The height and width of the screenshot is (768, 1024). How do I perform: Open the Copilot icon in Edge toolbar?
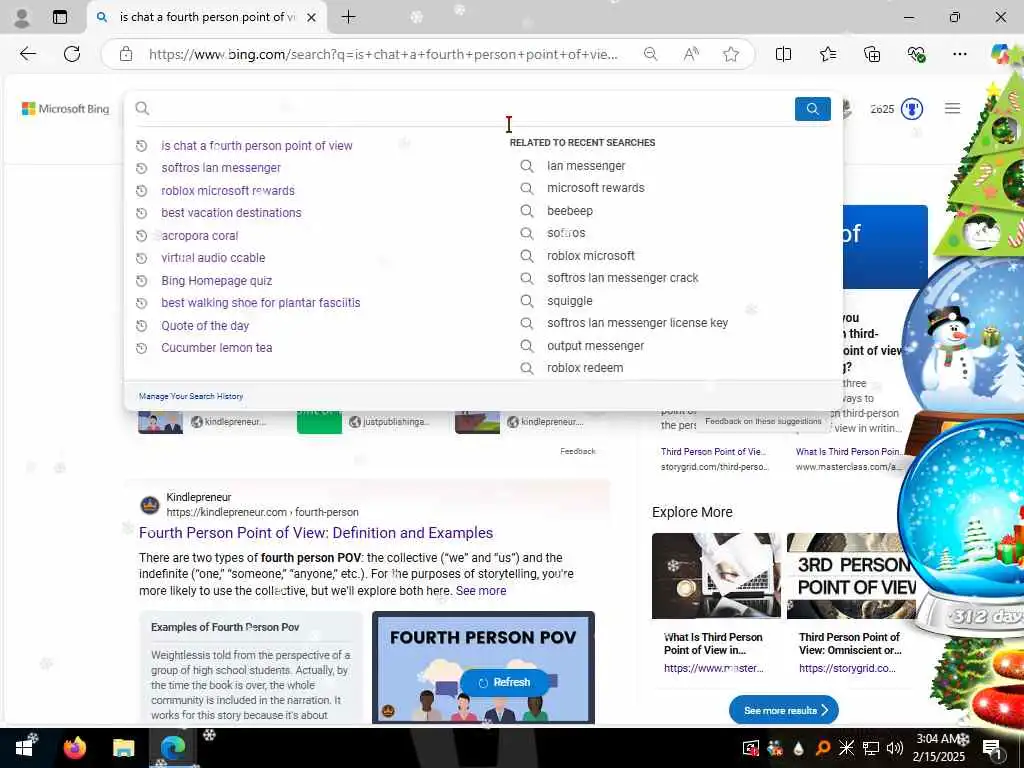tap(1000, 54)
